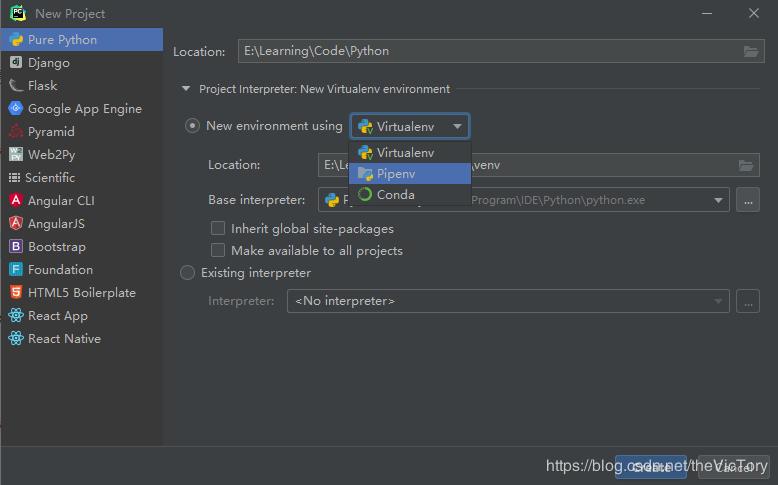Choose the Bootstrap project icon
This screenshot has width=778, height=485.
pos(16,247)
